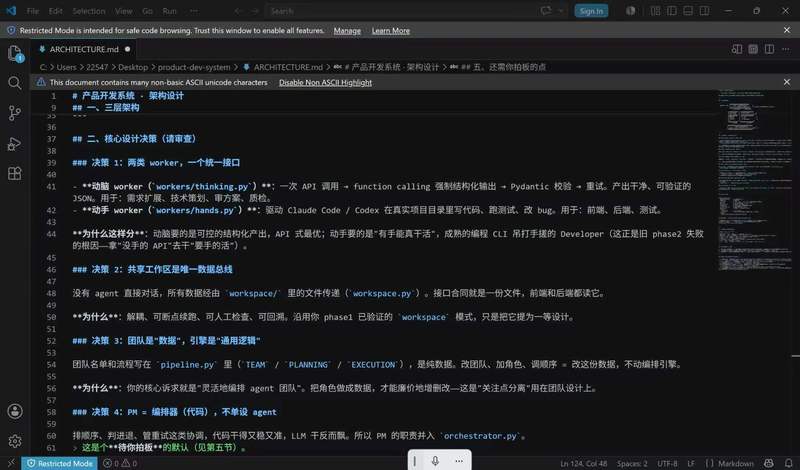Change the UTF-8 encoding selector
Image resolution: width=800 pixels, height=470 pixels.
667,463
